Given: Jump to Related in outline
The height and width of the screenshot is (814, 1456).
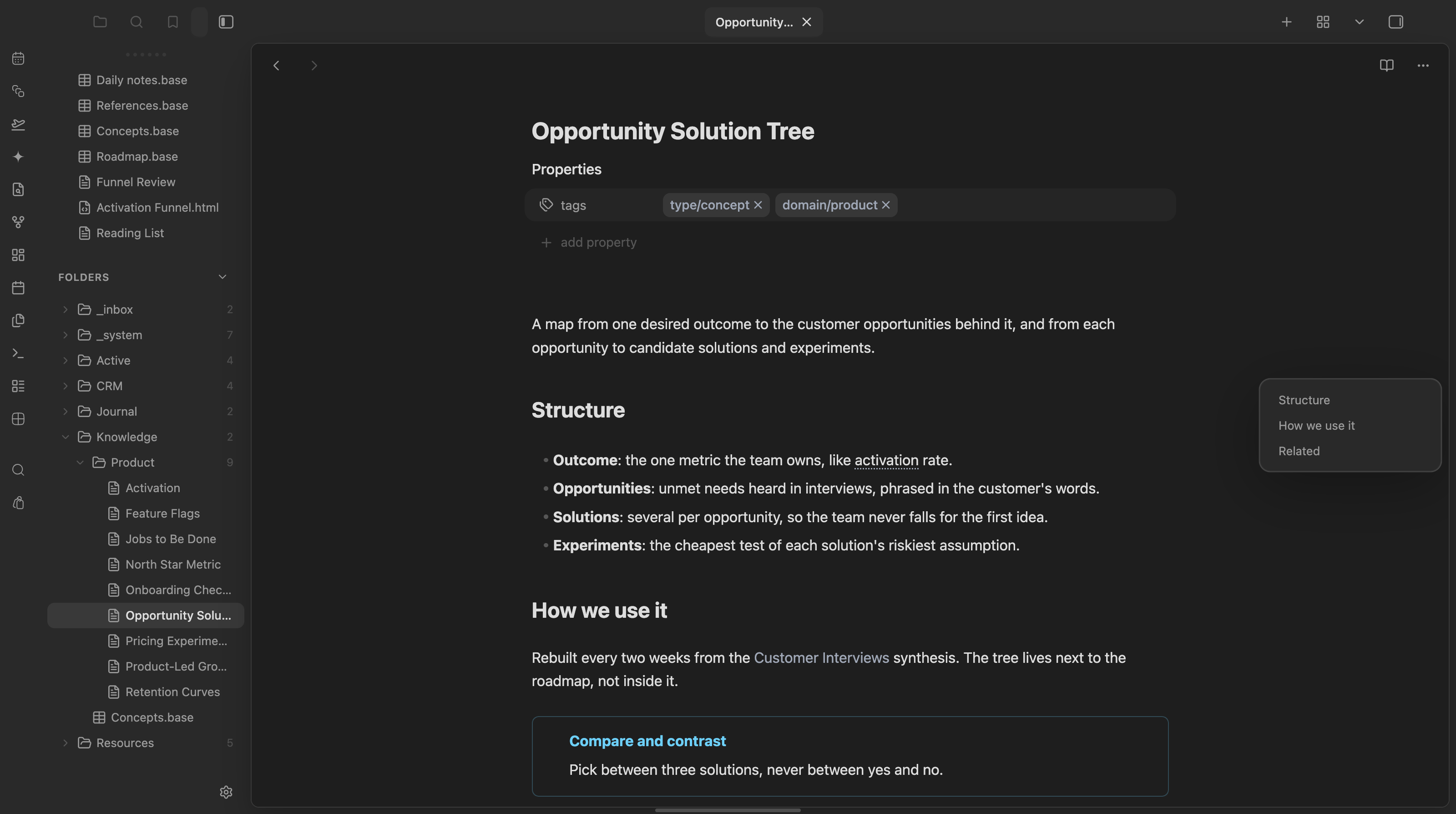Looking at the screenshot, I should coord(1299,451).
